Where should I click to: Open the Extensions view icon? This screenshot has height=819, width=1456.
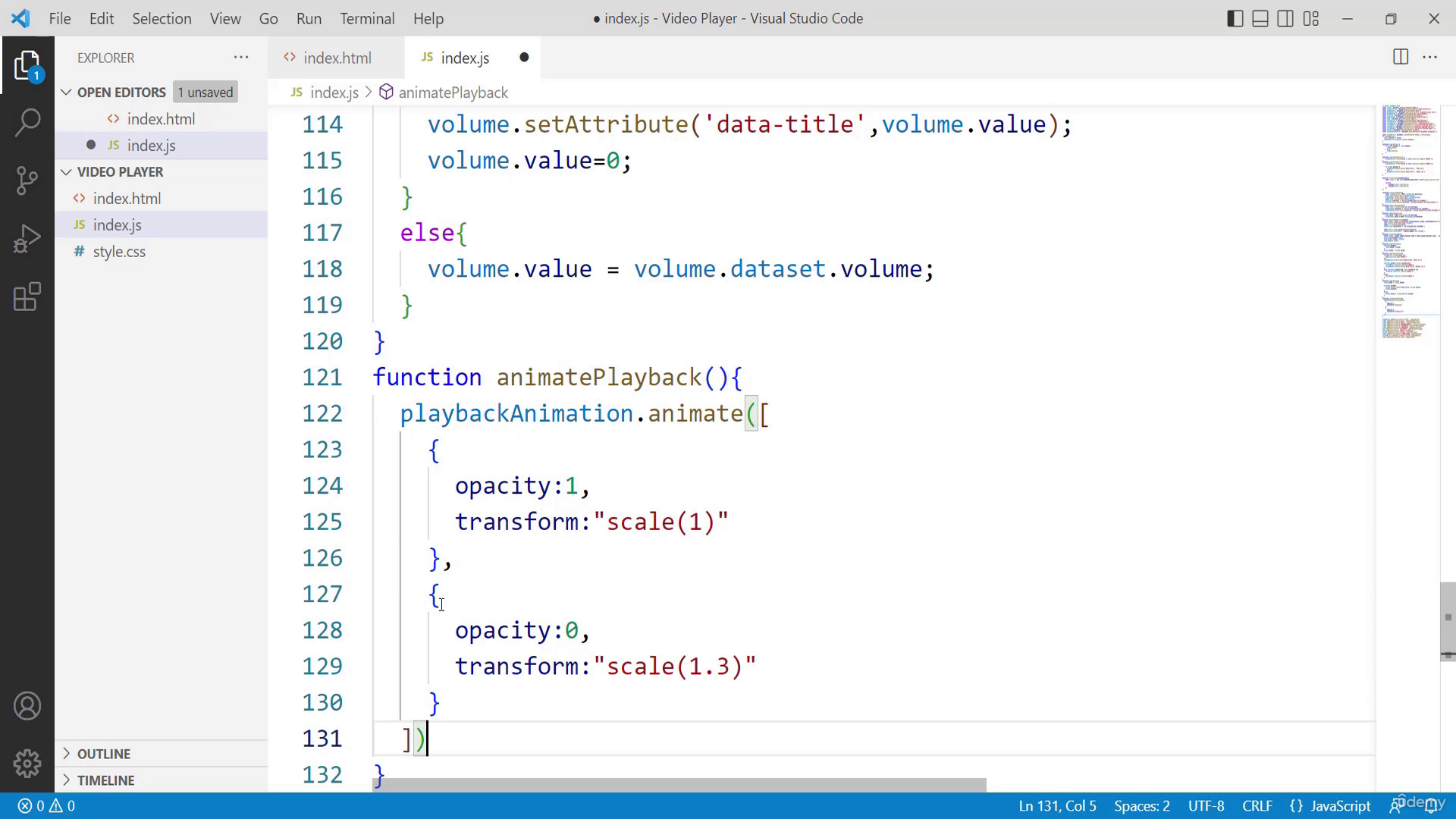(x=27, y=297)
